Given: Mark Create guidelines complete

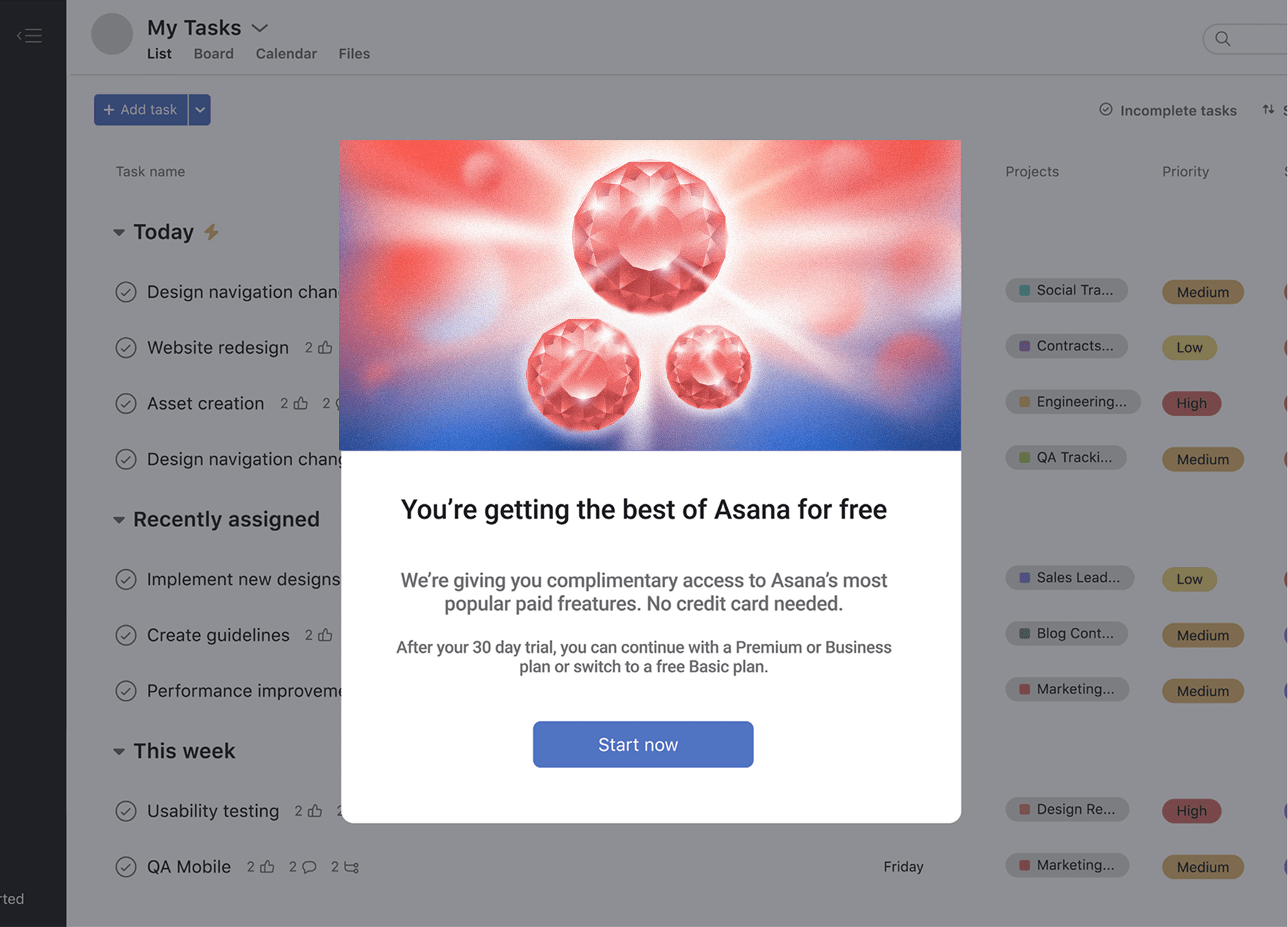Looking at the screenshot, I should 126,635.
